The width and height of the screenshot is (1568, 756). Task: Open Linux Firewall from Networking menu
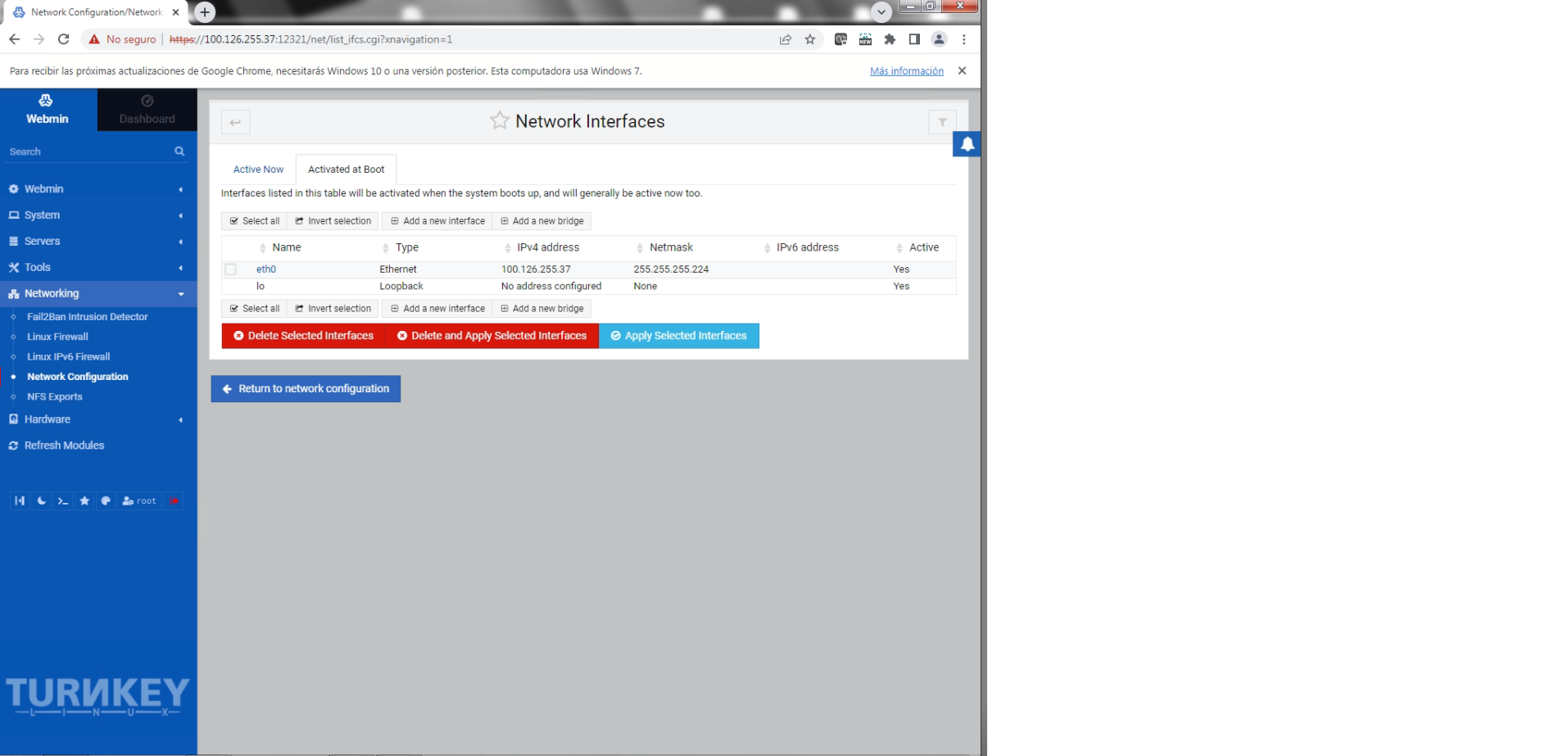(57, 337)
